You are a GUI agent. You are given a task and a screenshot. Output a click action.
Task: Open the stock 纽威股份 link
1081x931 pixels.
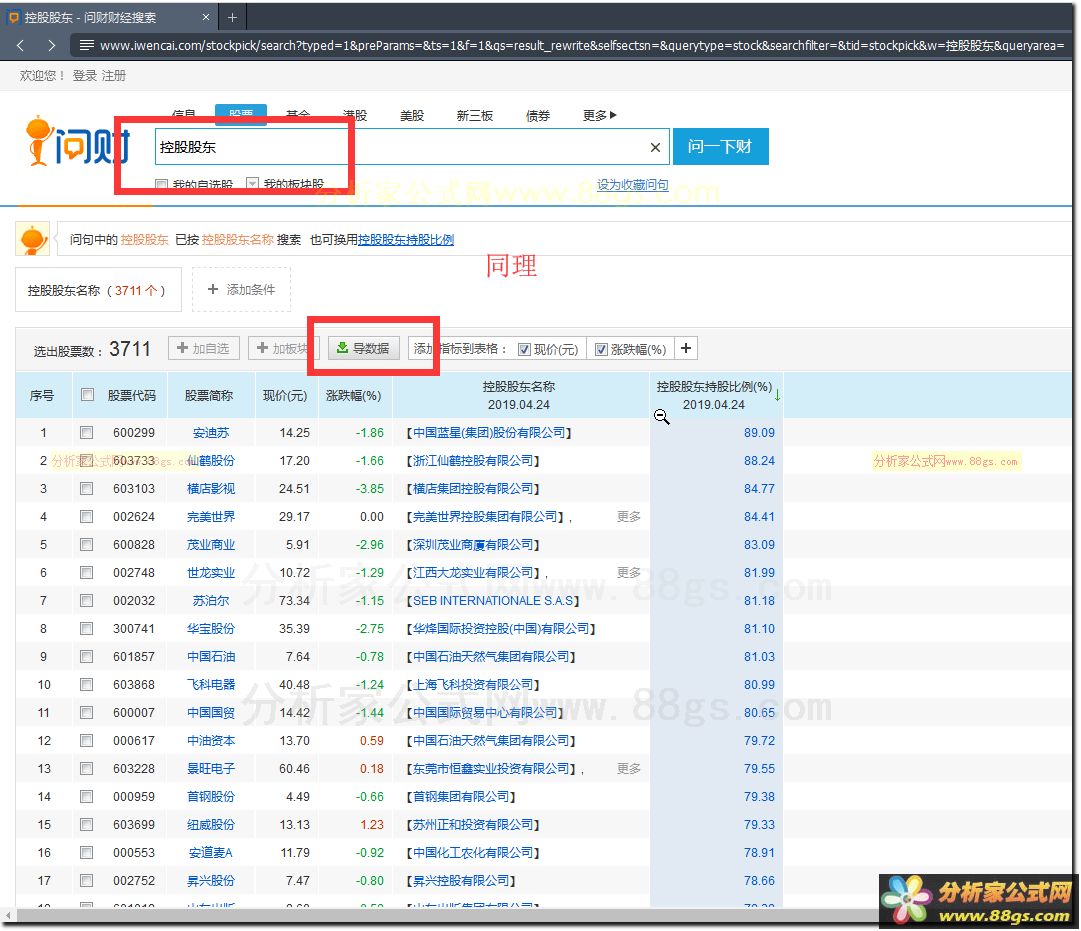pyautogui.click(x=210, y=825)
